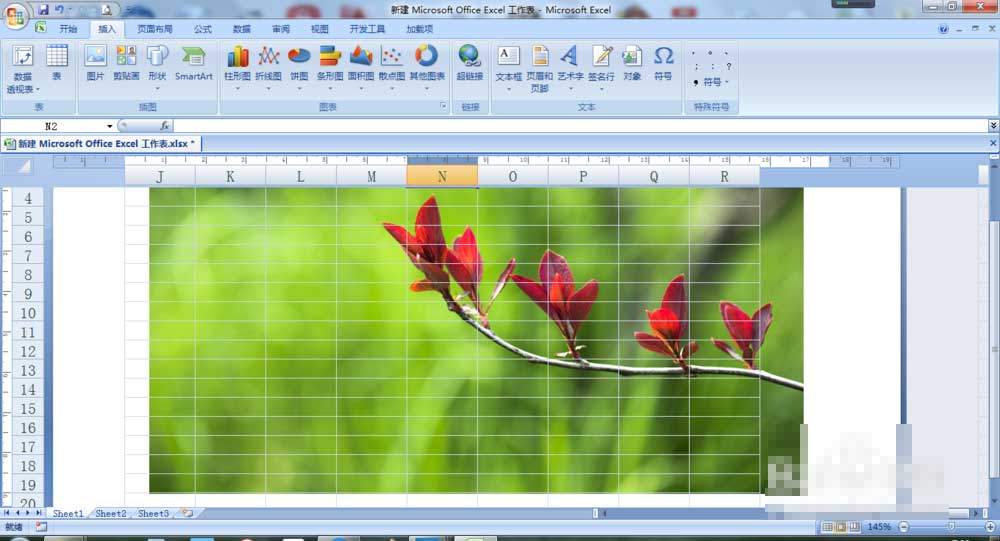Open the Name Box dropdown arrow

pyautogui.click(x=110, y=126)
